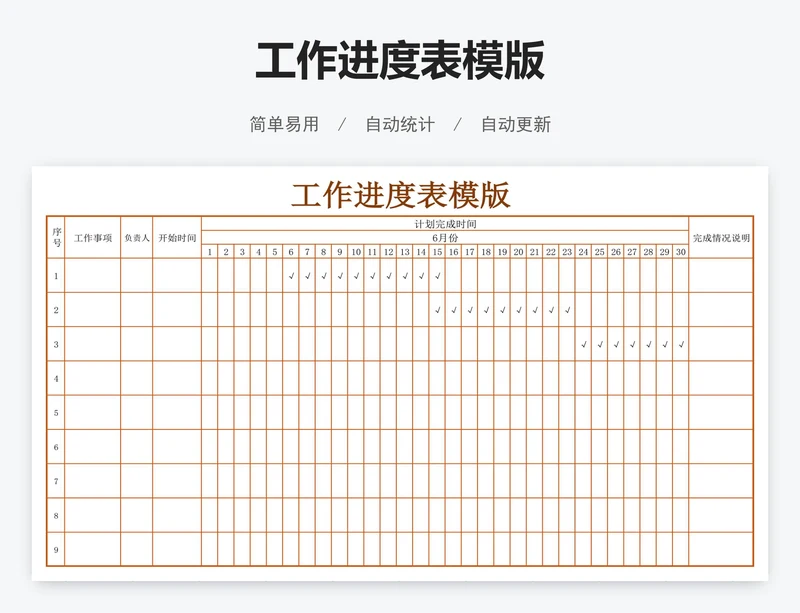Click the subtitle text 简单易用

284,124
